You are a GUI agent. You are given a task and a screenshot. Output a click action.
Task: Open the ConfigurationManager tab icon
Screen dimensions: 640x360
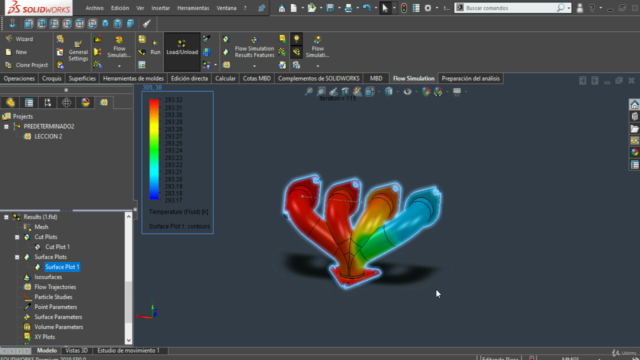(48, 102)
